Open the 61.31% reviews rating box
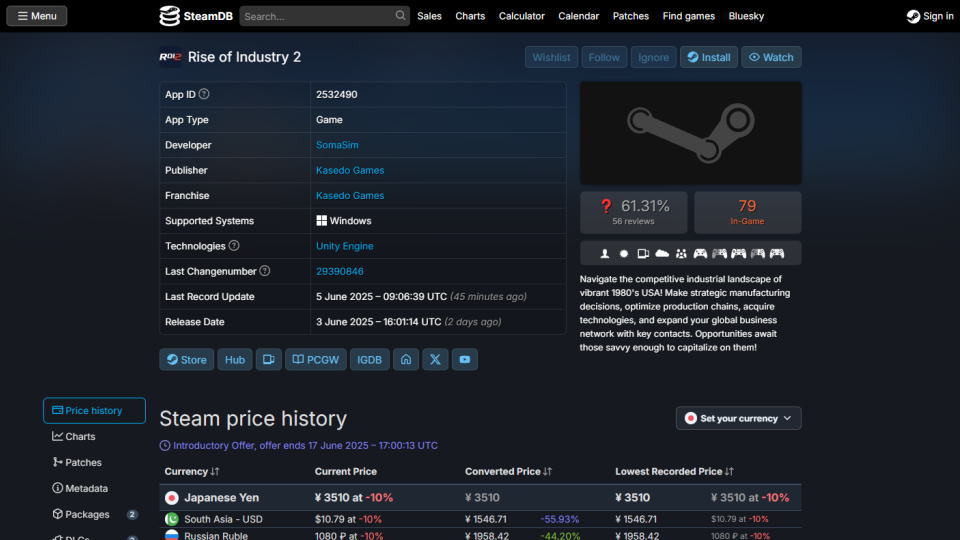960x540 pixels. (x=634, y=212)
